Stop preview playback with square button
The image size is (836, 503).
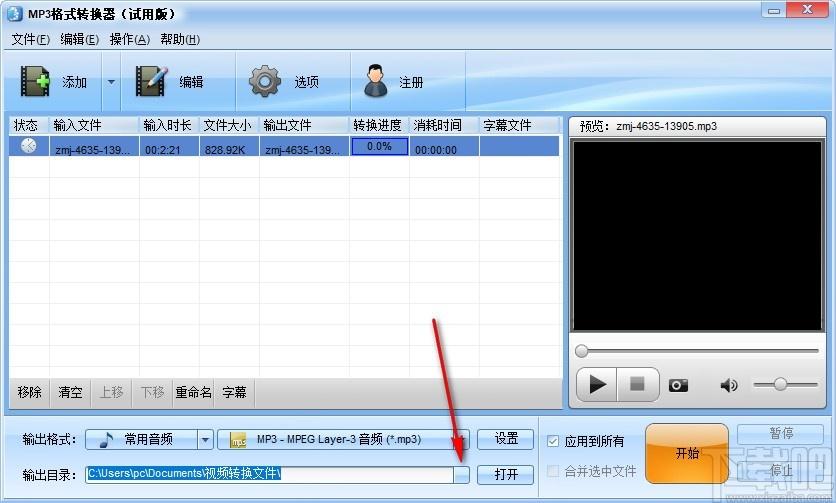tap(638, 384)
